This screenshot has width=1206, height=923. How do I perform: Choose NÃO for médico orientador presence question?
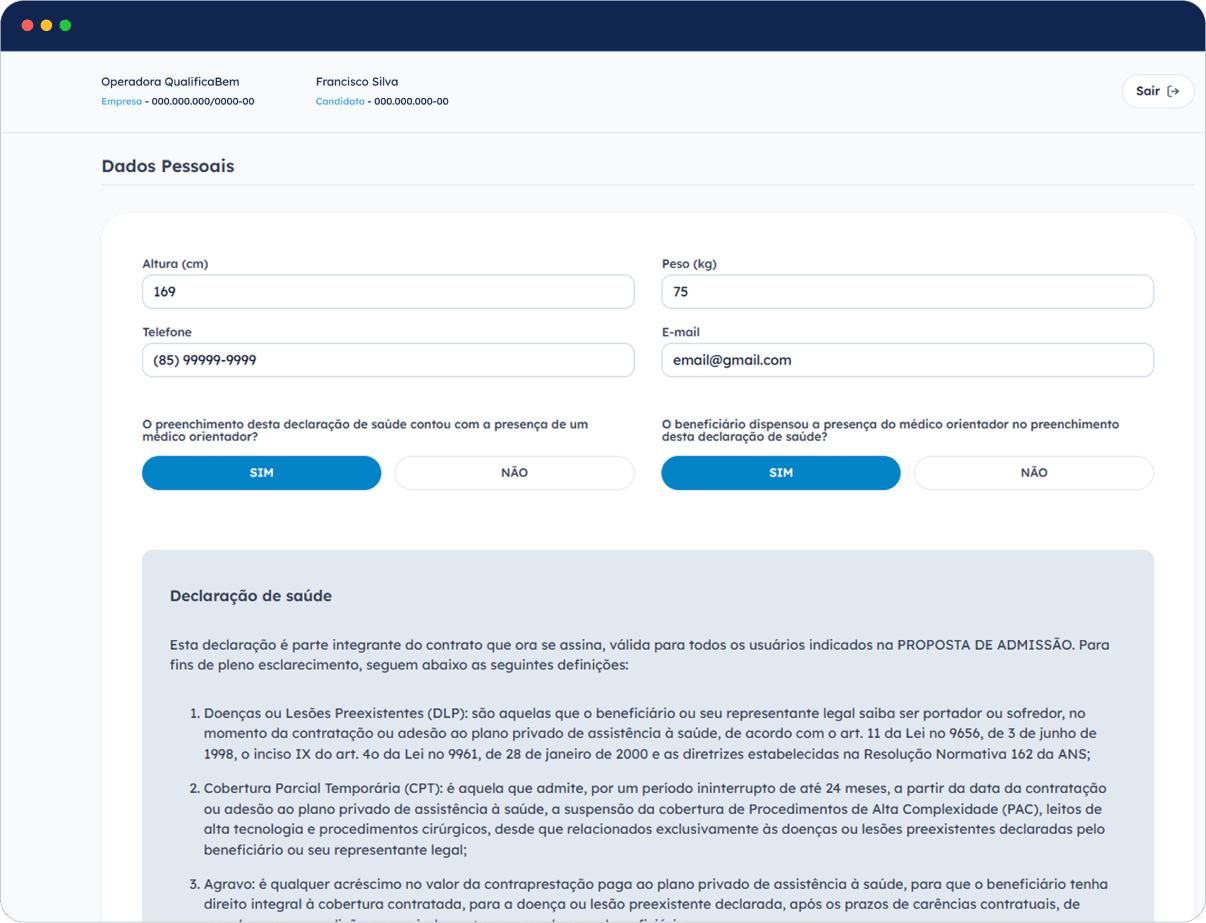tap(514, 473)
